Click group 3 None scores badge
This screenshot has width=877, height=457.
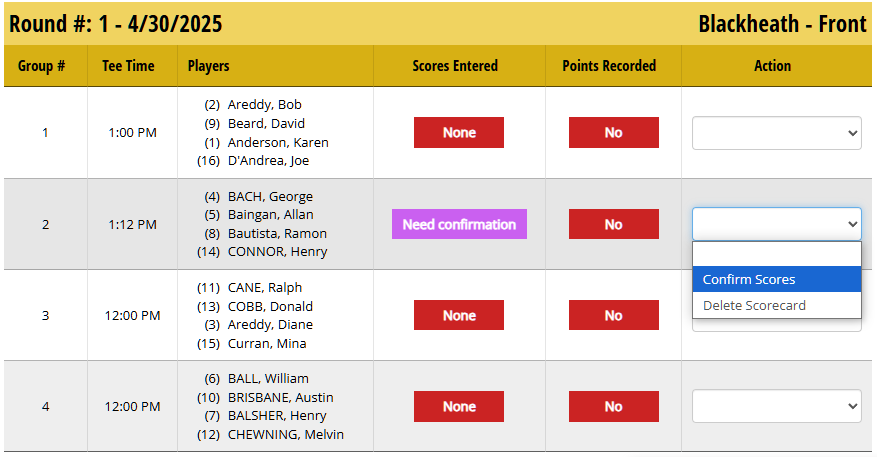[459, 315]
